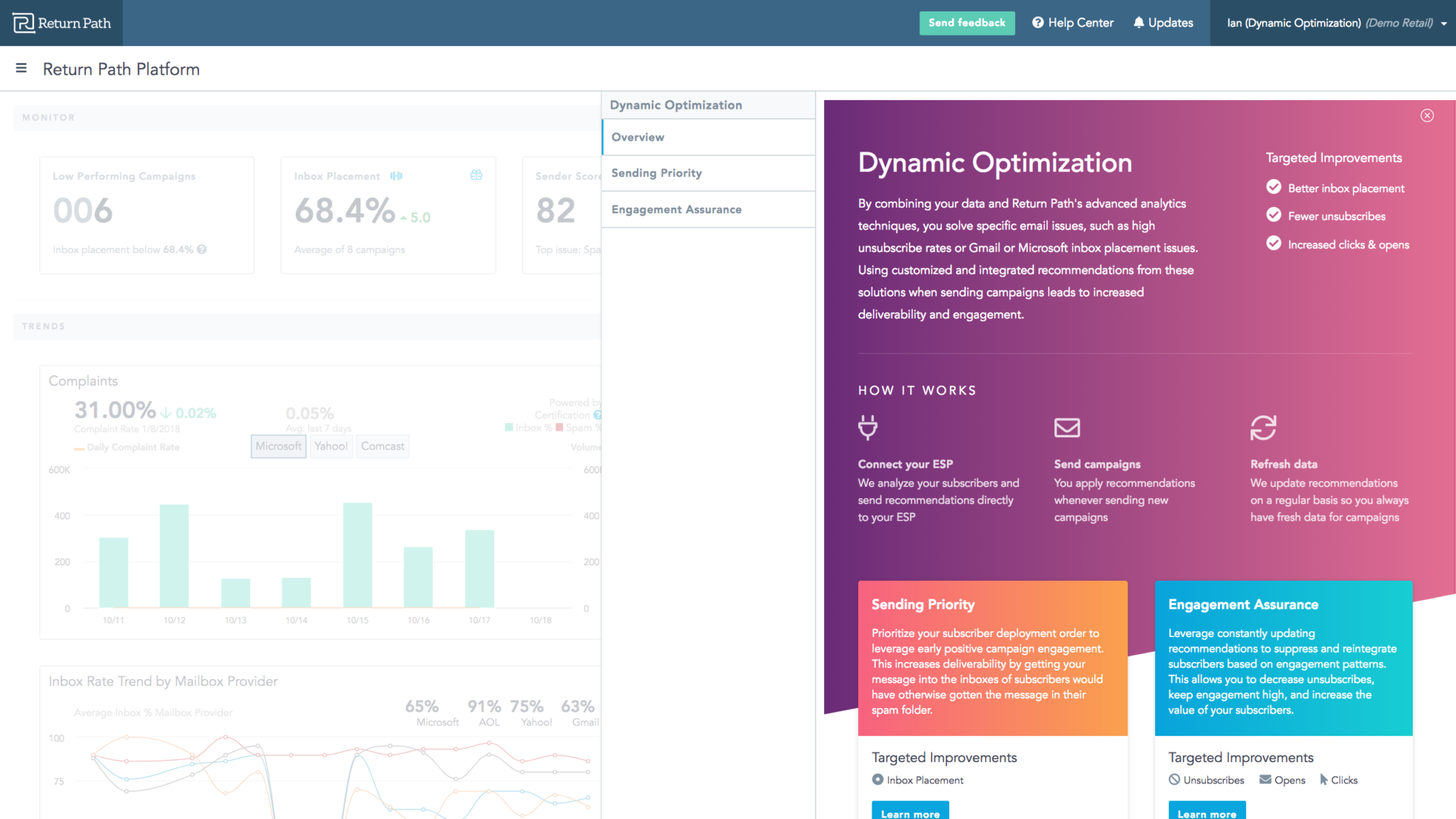Click the Better inbox placement checkmark icon
The height and width of the screenshot is (819, 1456).
tap(1274, 187)
